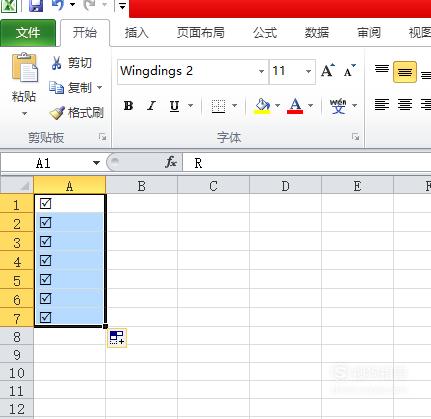
Task: Open the font name dropdown arrow
Action: (x=262, y=71)
